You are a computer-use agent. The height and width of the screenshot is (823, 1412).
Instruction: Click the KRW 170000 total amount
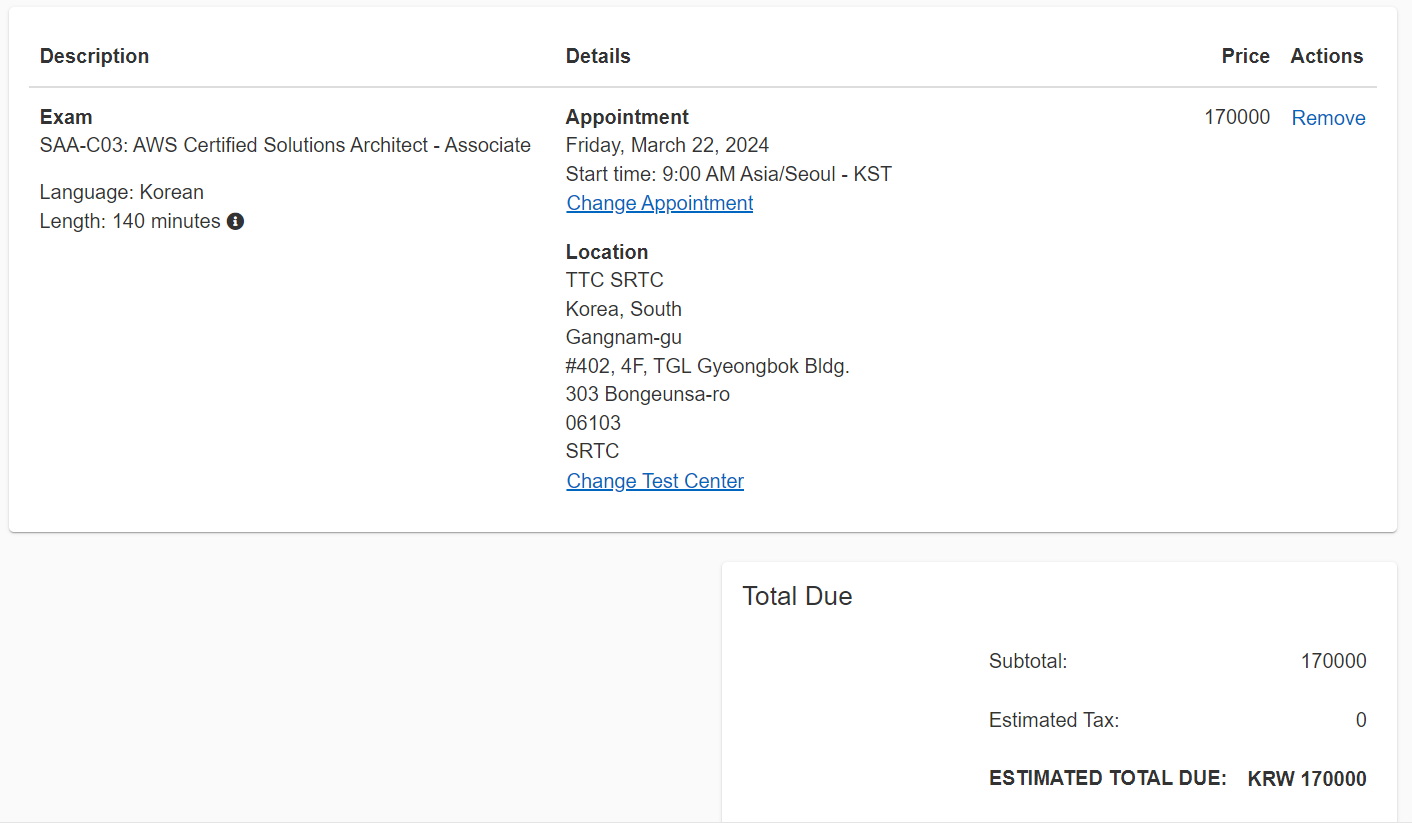(1306, 779)
